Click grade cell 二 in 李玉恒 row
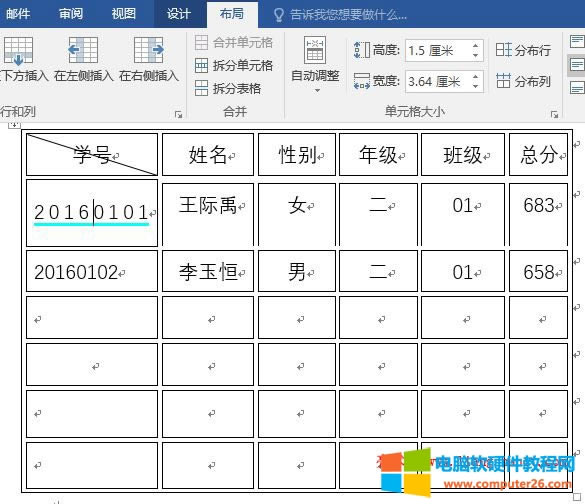Screen dimensions: 585x504 point(378,271)
